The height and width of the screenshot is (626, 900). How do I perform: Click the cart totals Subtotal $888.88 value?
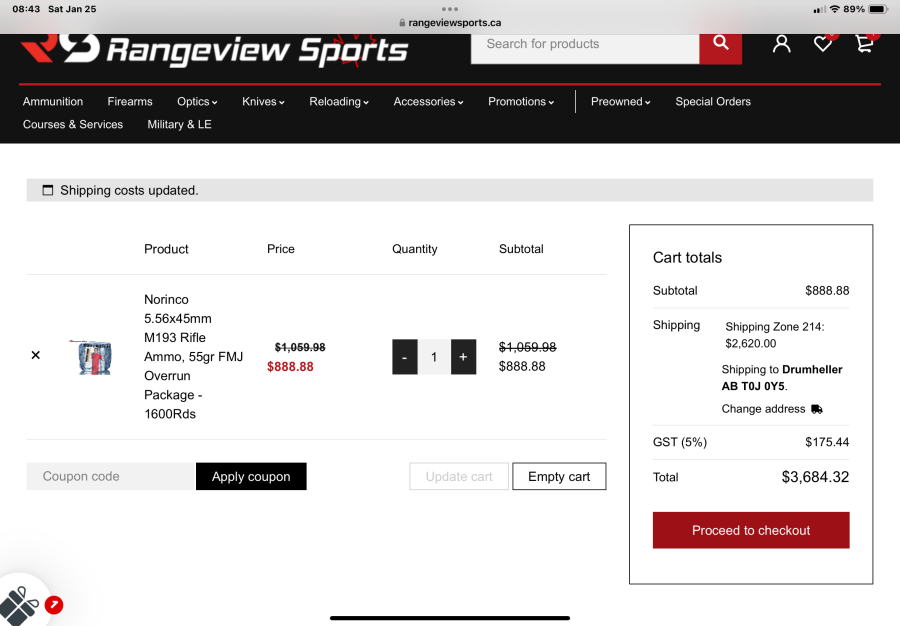[x=827, y=291]
